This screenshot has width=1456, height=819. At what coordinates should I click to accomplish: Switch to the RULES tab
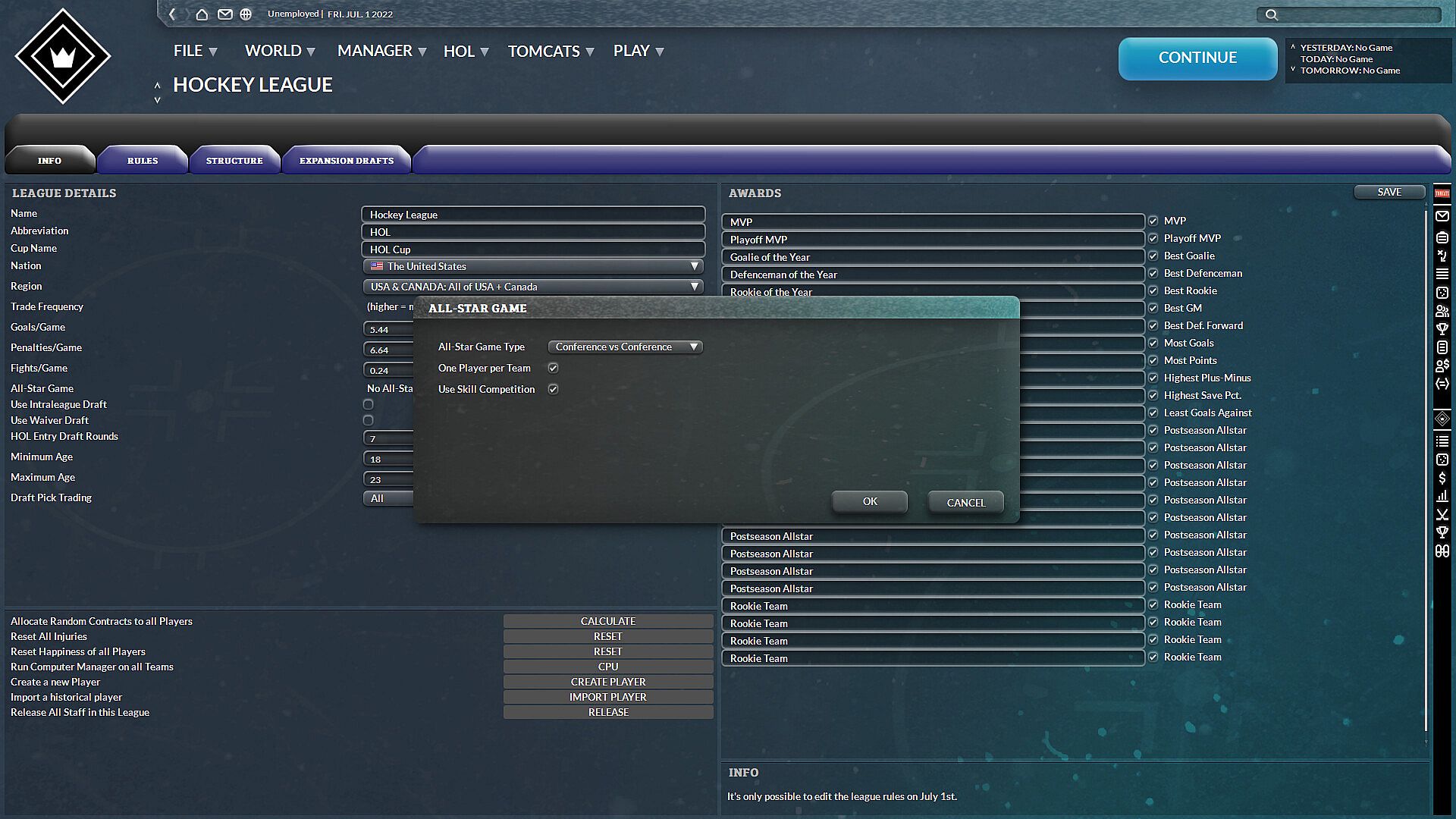click(143, 161)
